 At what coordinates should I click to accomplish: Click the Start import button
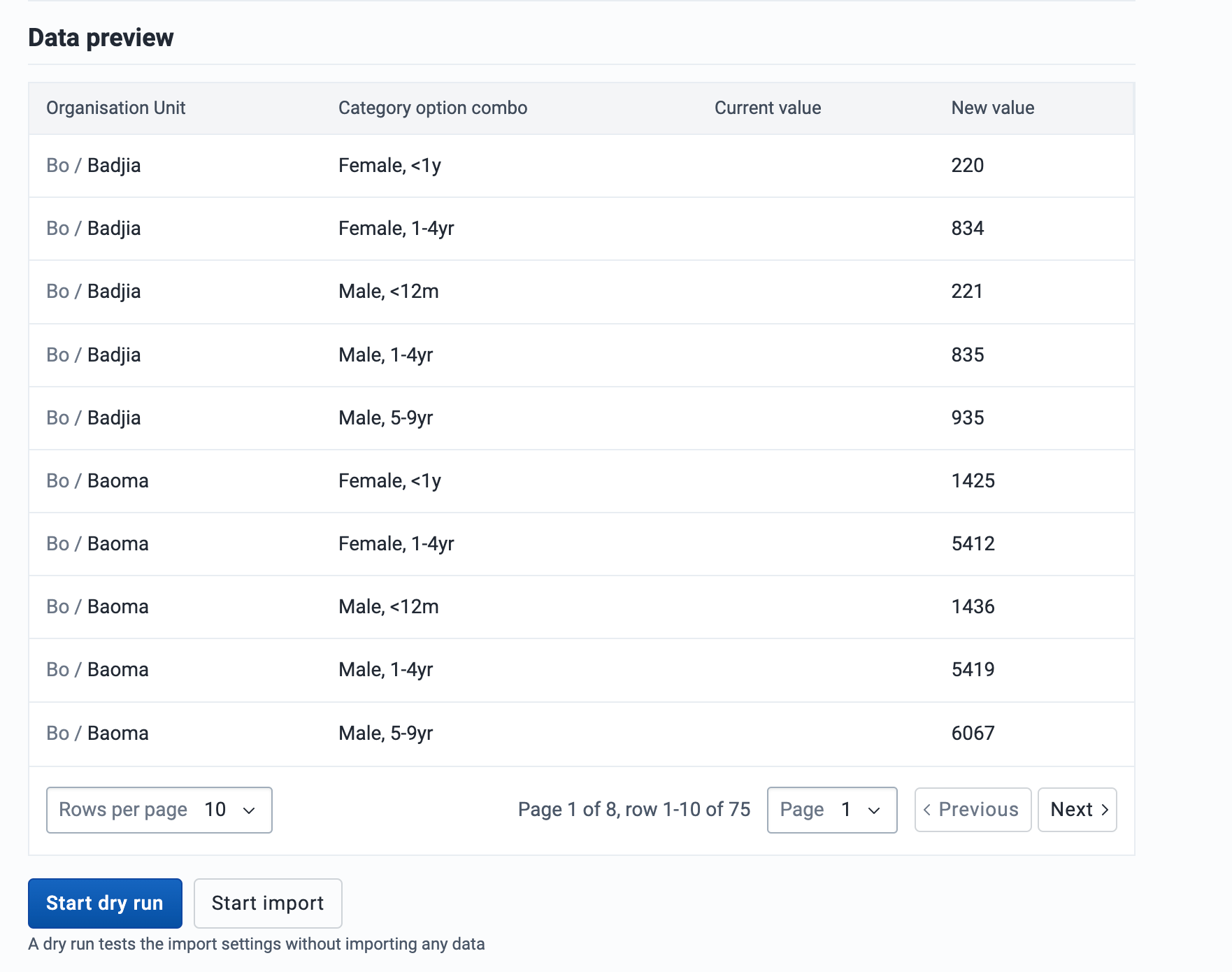tap(268, 903)
